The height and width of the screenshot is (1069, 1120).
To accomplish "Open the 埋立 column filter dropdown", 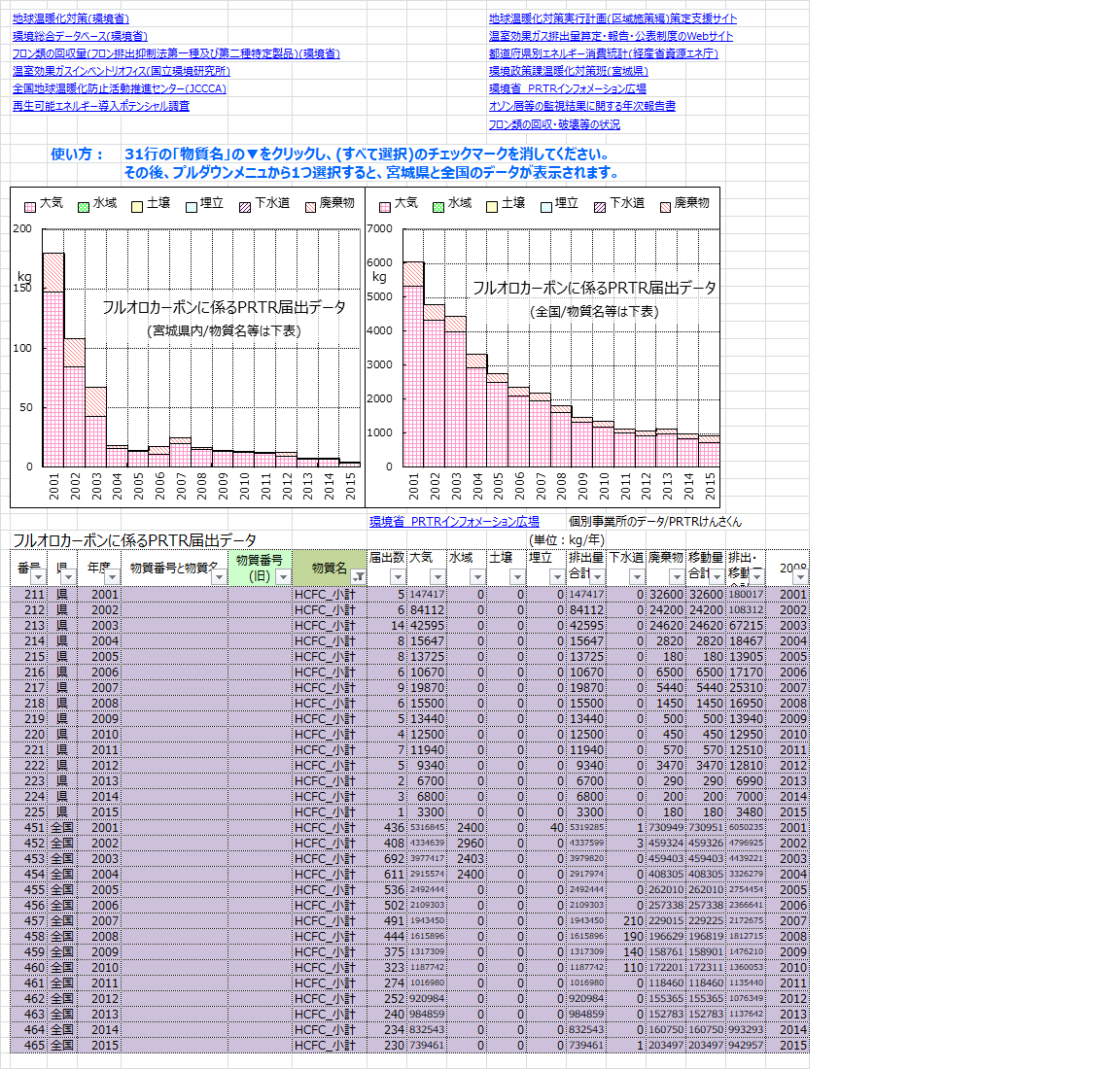I will point(558,576).
